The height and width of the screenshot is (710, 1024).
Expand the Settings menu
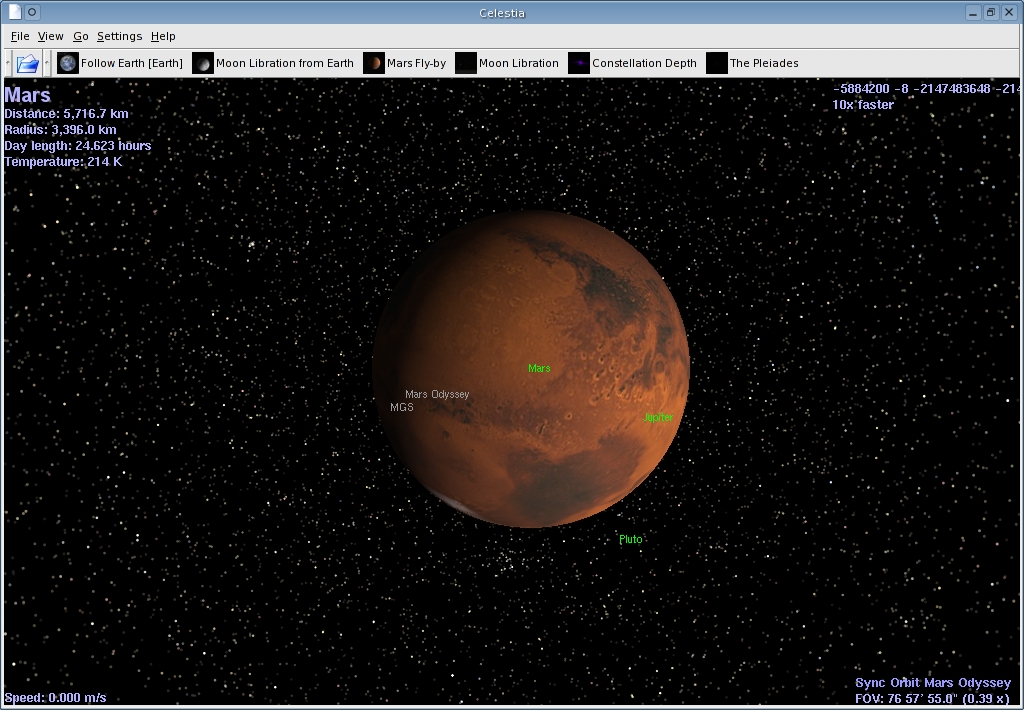pyautogui.click(x=119, y=36)
